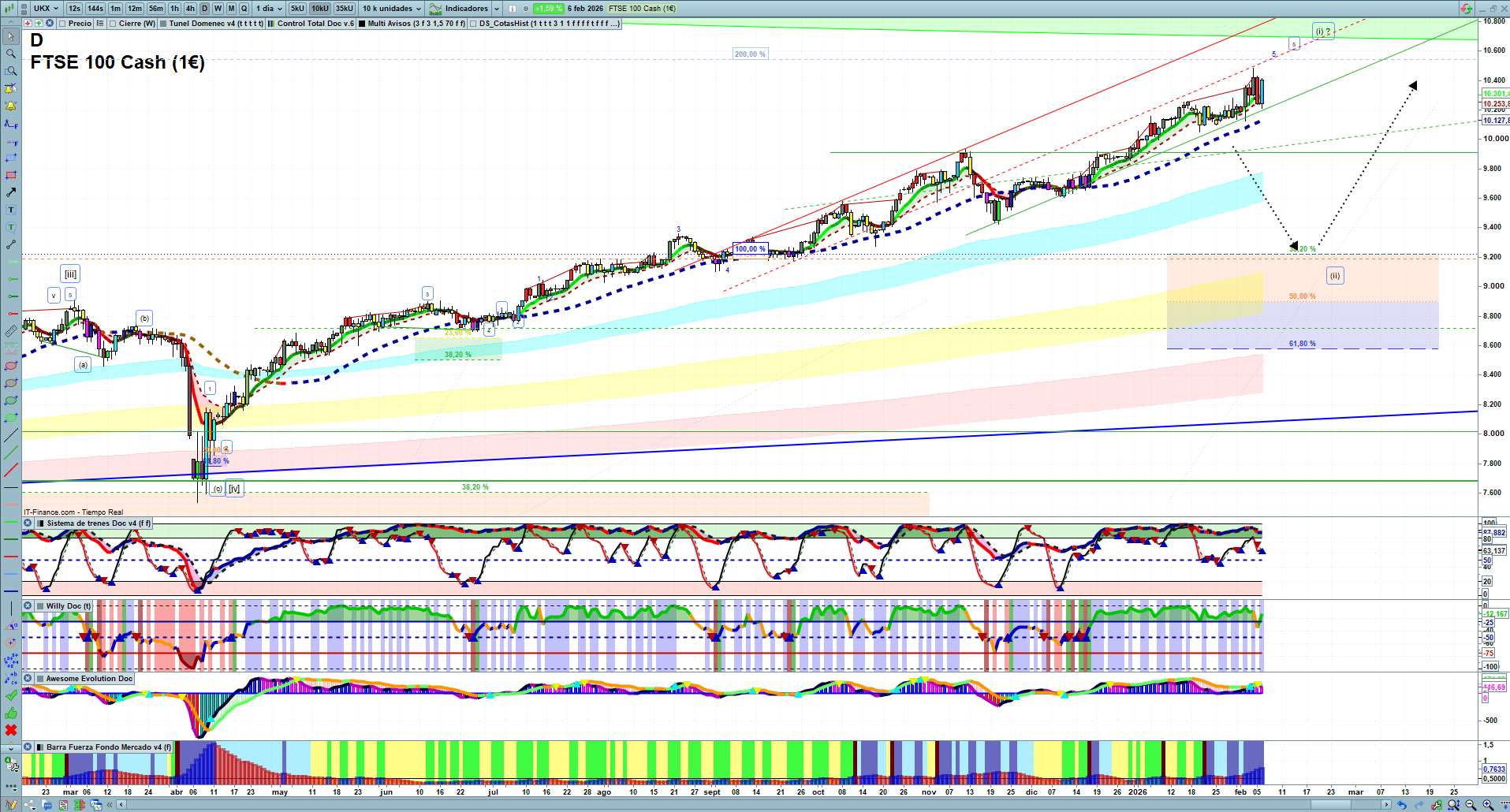Select the red ellipse drawing tool
This screenshot has height=812, width=1510.
[x=11, y=366]
